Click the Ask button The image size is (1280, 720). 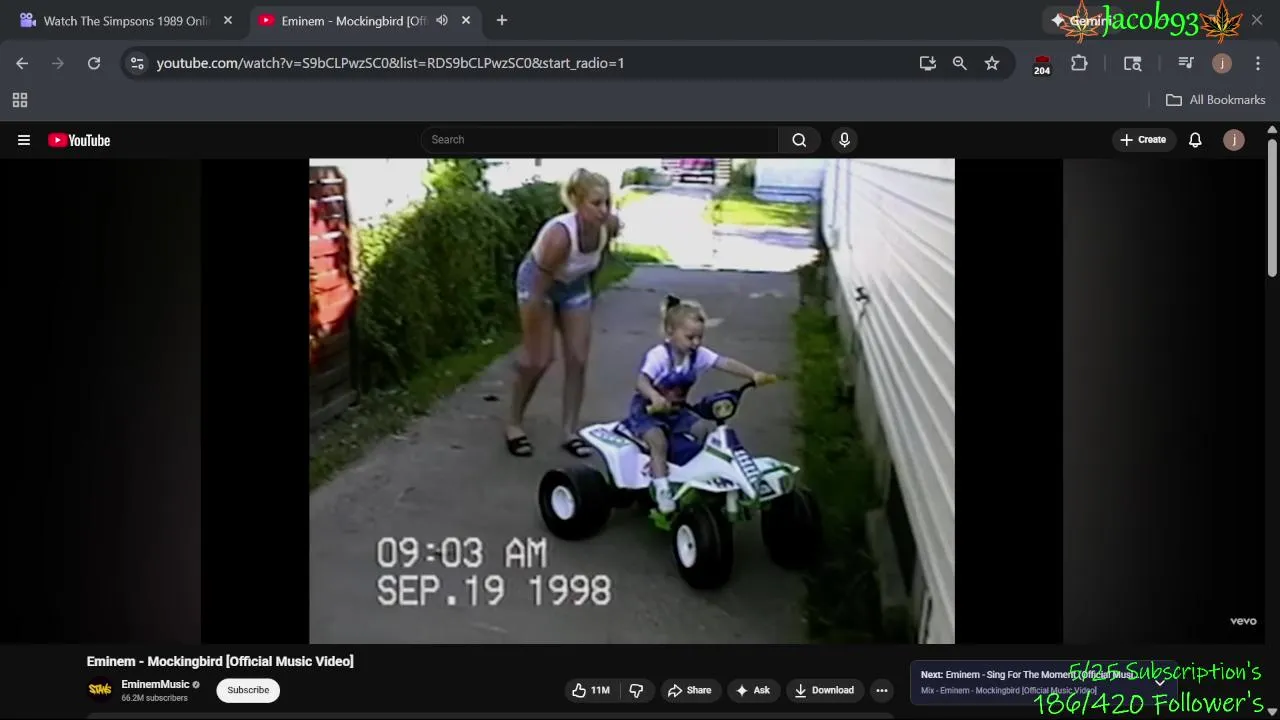[x=753, y=690]
